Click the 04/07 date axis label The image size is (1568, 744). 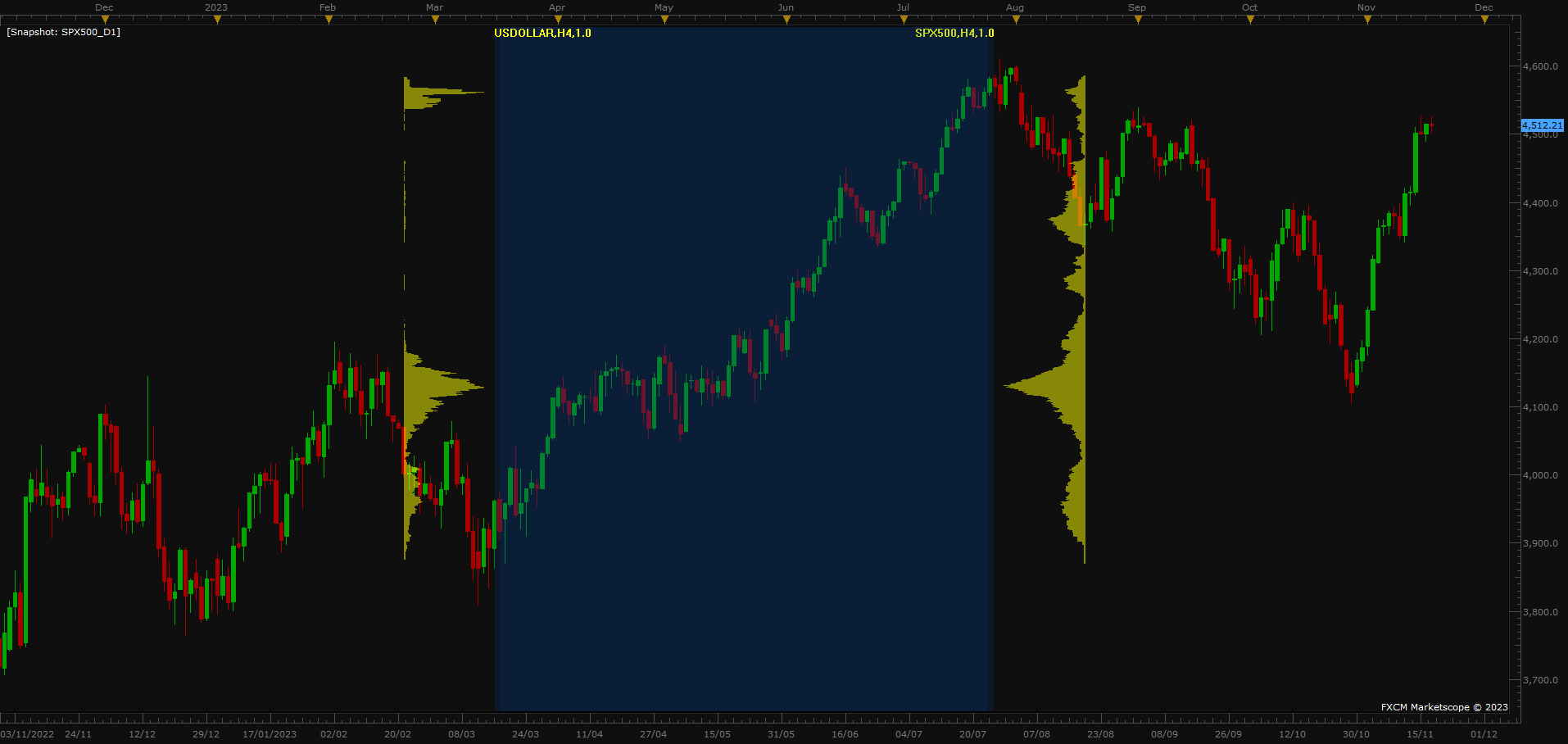coord(909,734)
